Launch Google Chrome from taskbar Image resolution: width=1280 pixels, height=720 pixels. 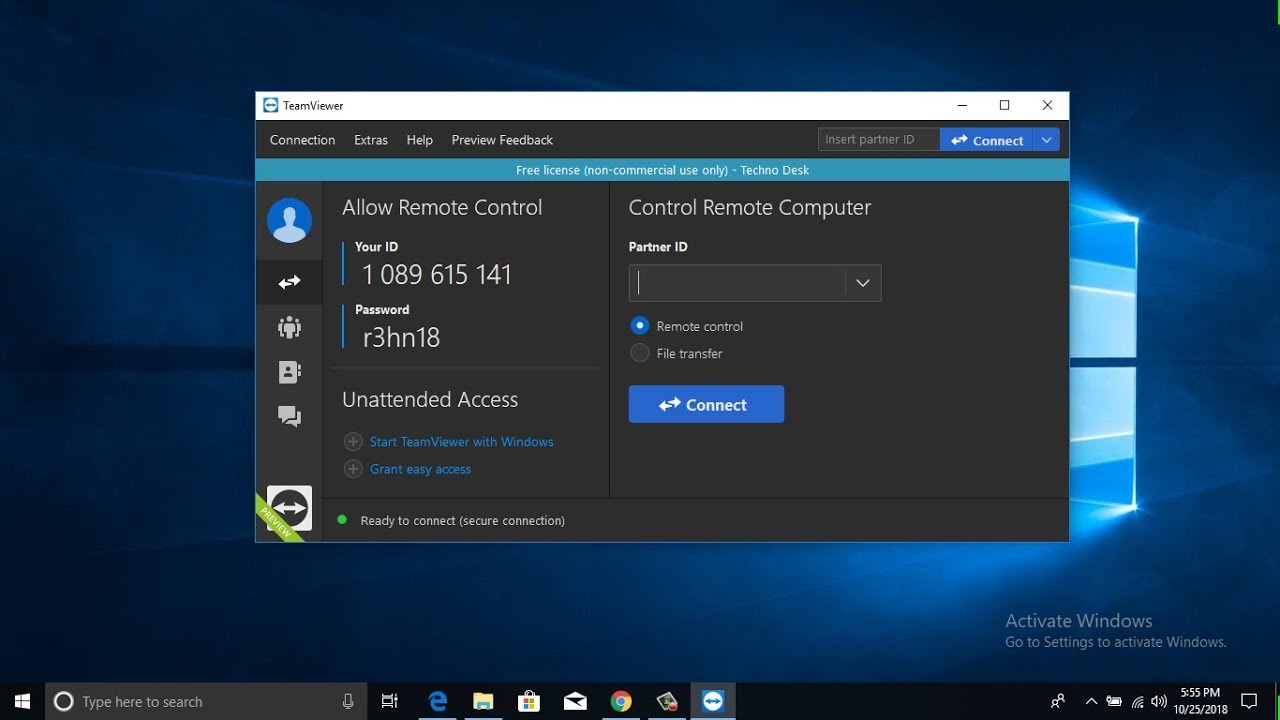click(621, 701)
